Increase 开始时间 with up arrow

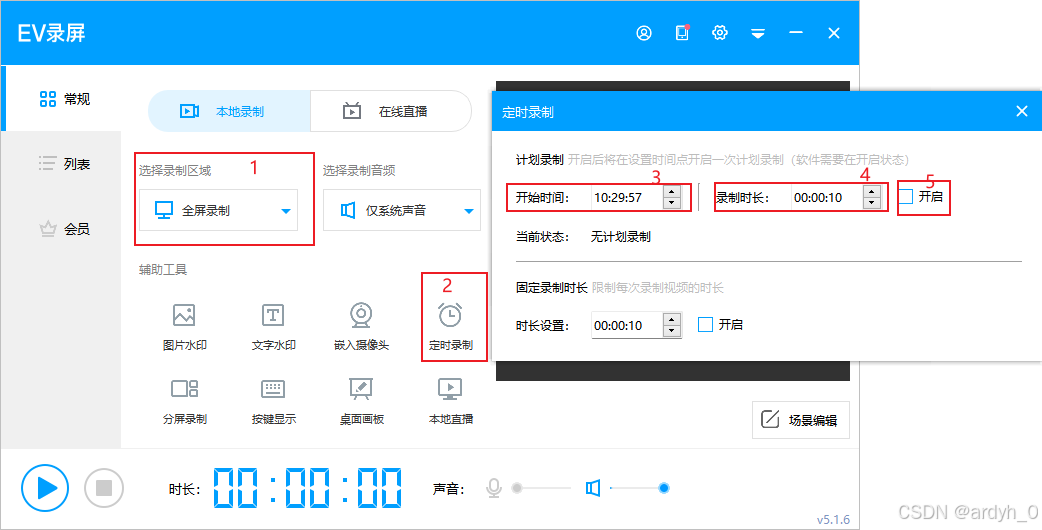tap(672, 191)
